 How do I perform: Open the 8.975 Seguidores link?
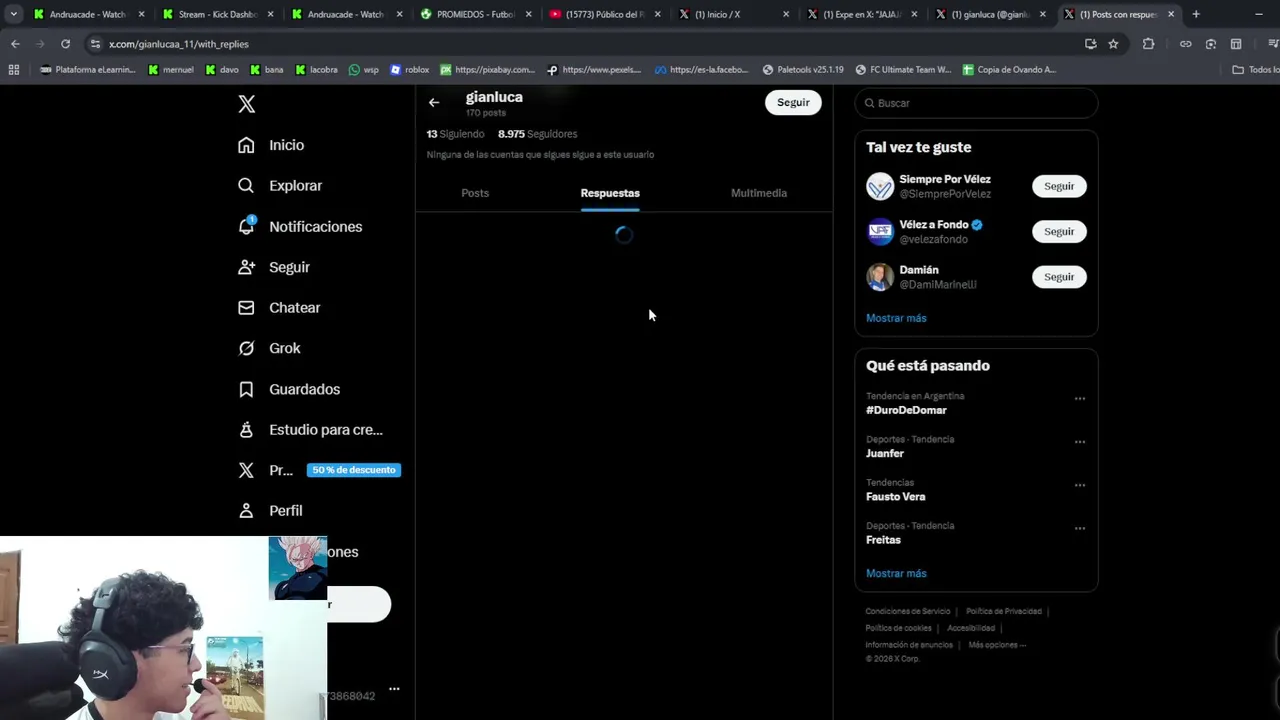(537, 134)
